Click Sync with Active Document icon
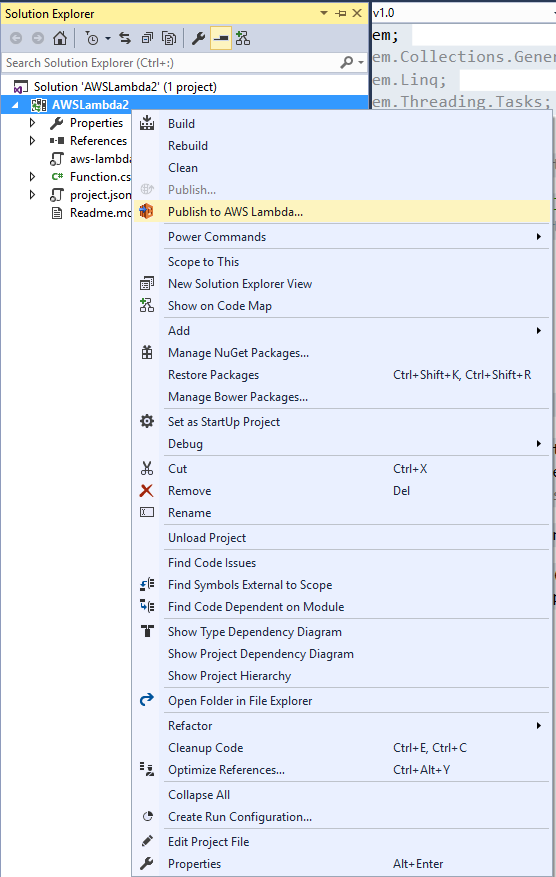 125,38
